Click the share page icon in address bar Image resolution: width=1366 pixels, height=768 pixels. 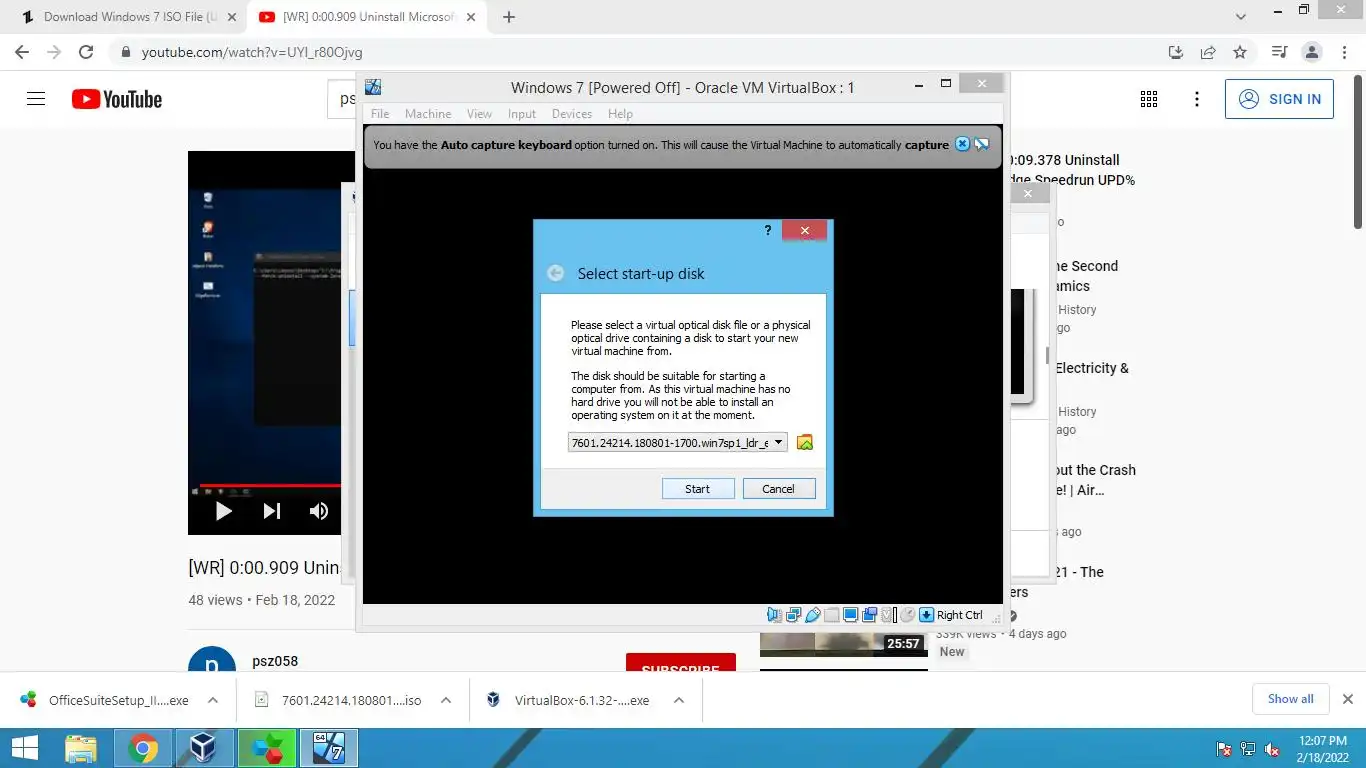pyautogui.click(x=1208, y=52)
